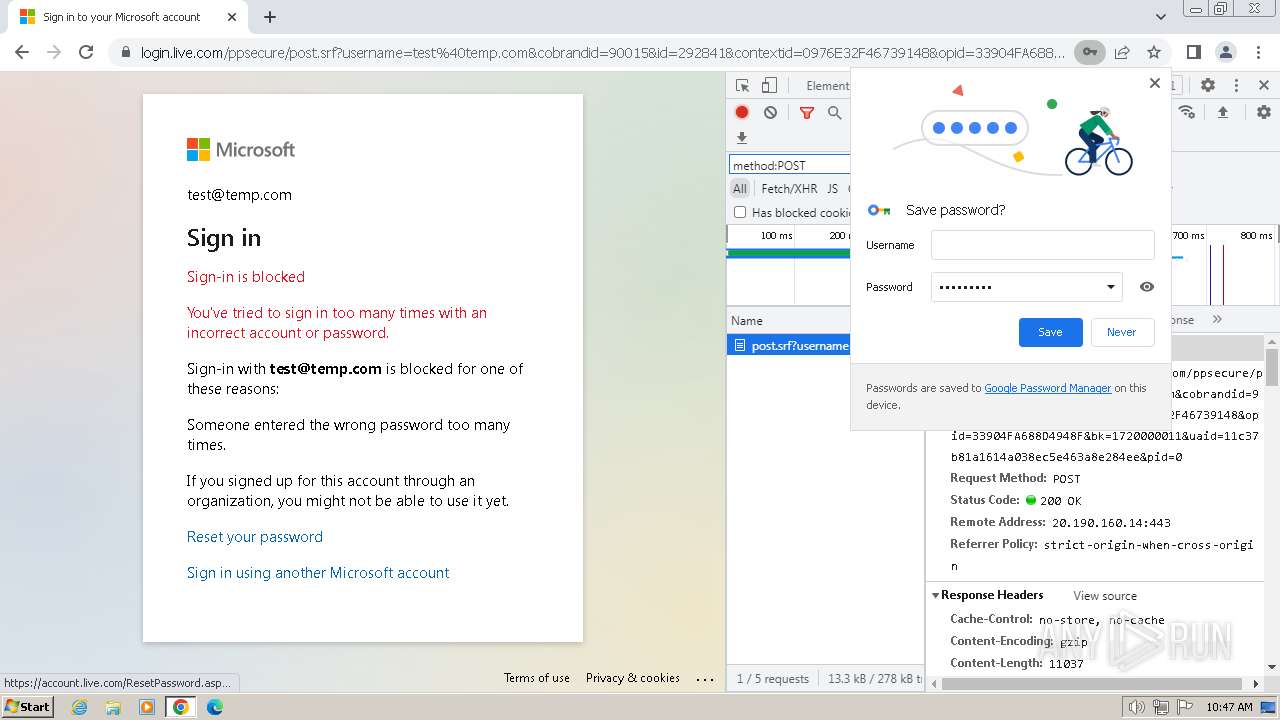The image size is (1280, 720).
Task: Select the All filter type
Action: [739, 188]
